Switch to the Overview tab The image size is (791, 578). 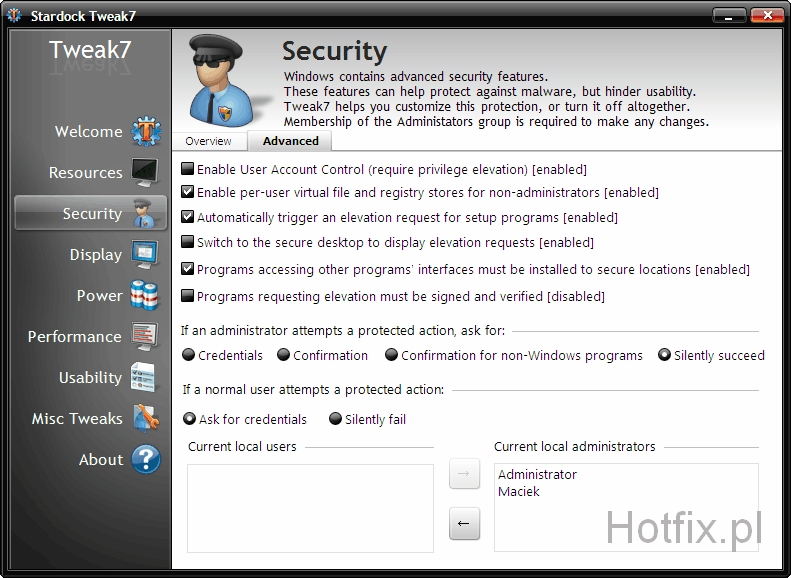point(208,141)
